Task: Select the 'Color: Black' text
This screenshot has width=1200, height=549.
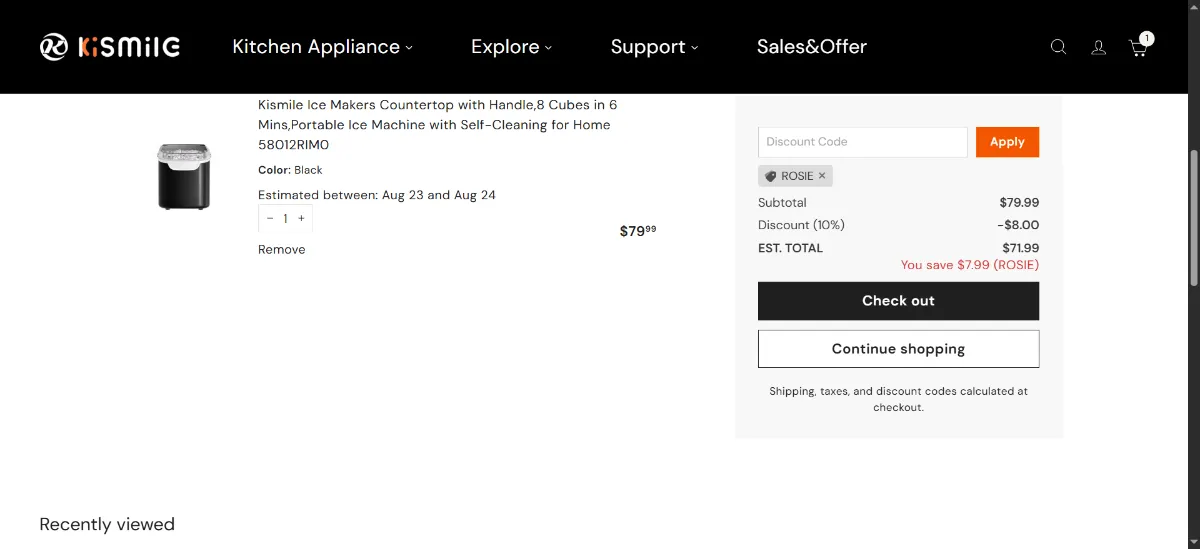Action: (290, 170)
